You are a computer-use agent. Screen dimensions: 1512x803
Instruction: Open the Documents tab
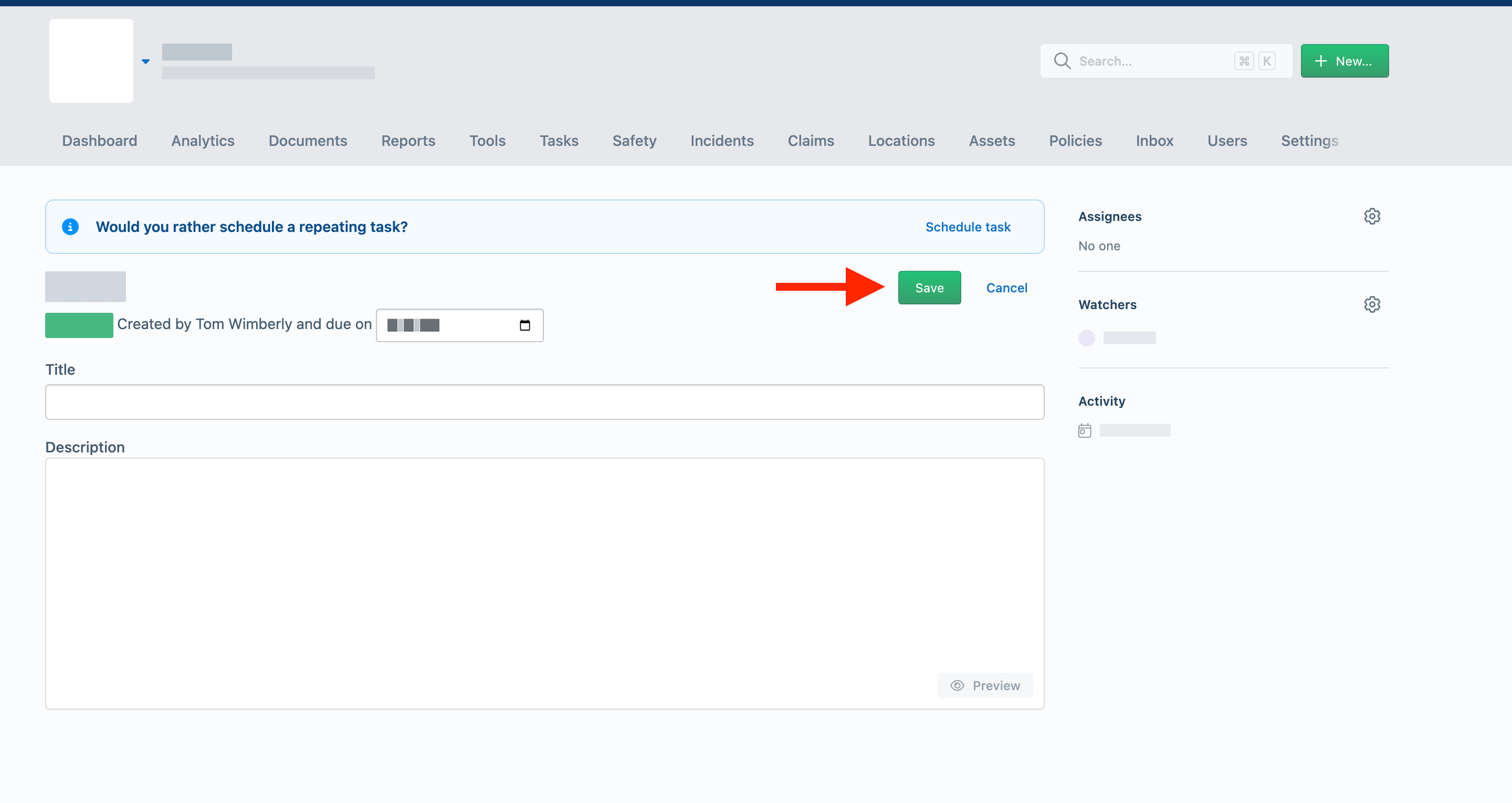308,141
